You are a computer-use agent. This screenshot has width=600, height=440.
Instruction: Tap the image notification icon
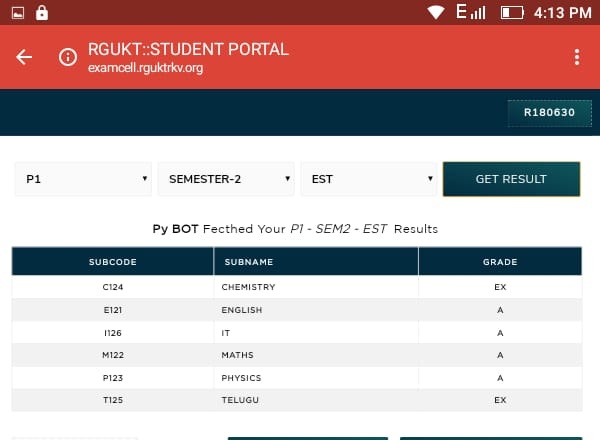coord(18,13)
